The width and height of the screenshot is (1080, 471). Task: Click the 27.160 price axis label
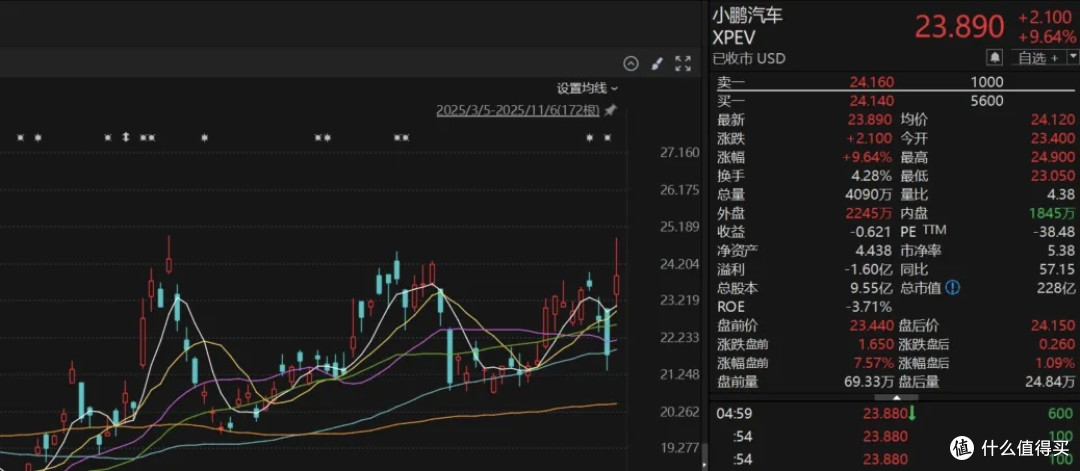pyautogui.click(x=679, y=152)
